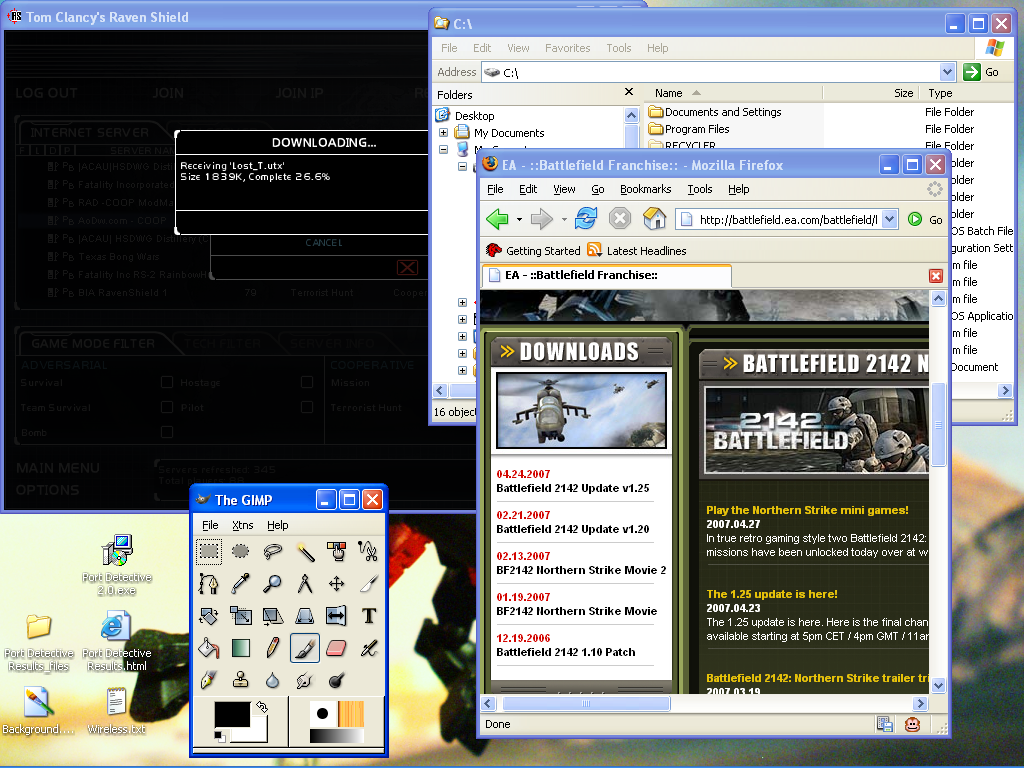Select the Rectangle Select tool in GIMP
Screen dimensions: 1024x768
(x=209, y=552)
